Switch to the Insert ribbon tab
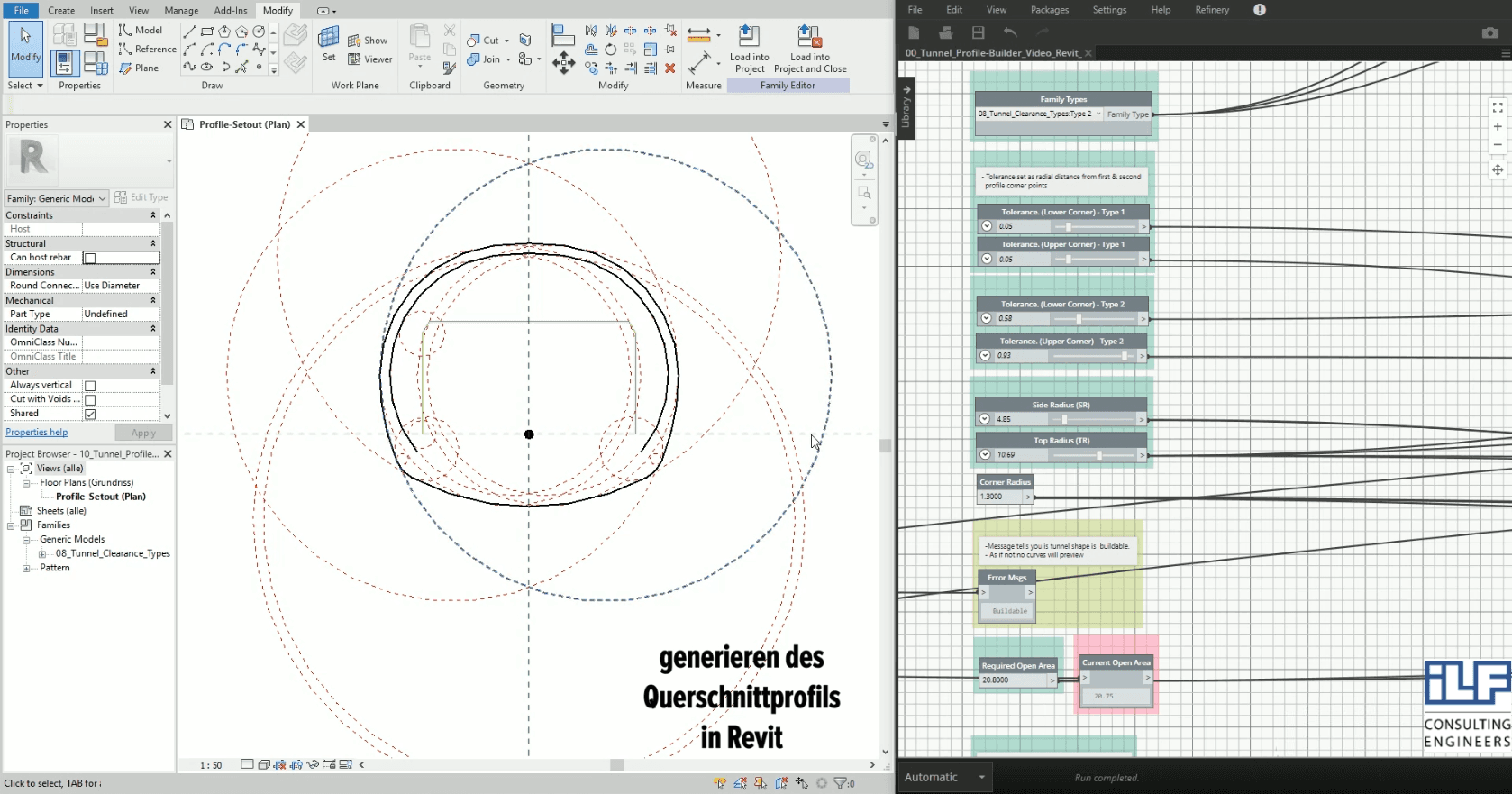The image size is (1512, 794). click(x=102, y=11)
